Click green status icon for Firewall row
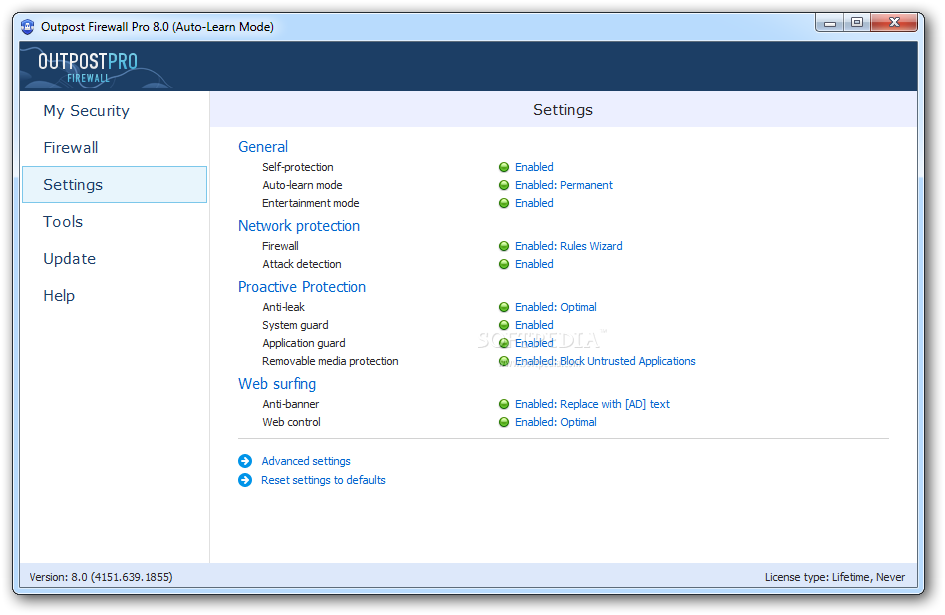The height and width of the screenshot is (615, 945). (504, 246)
